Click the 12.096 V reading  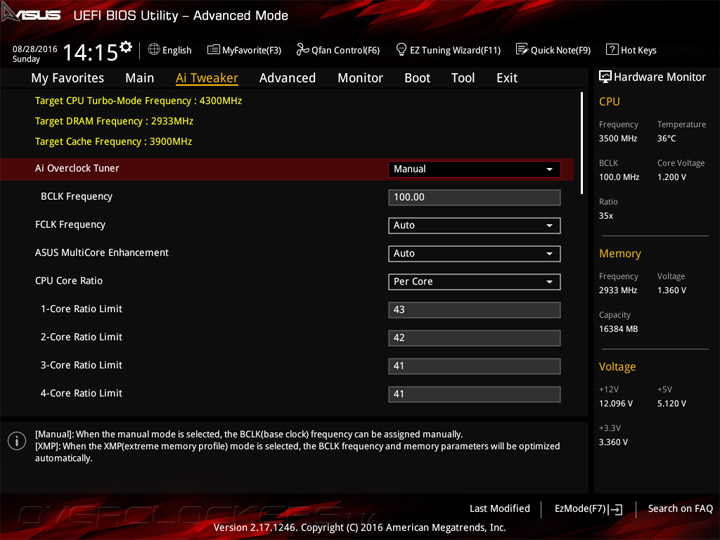pos(616,403)
